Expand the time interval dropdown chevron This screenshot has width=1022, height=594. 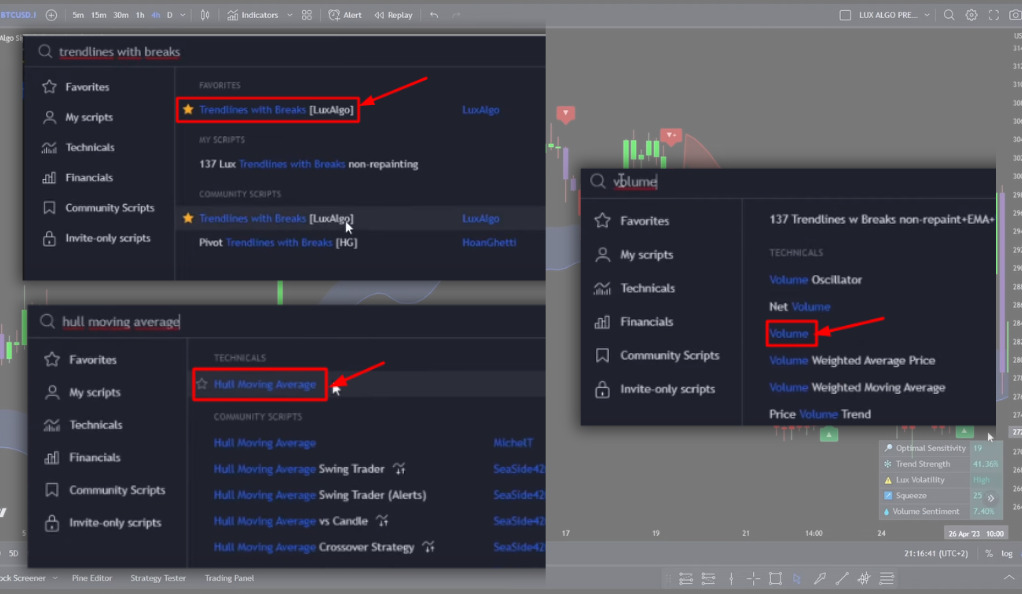click(x=182, y=15)
